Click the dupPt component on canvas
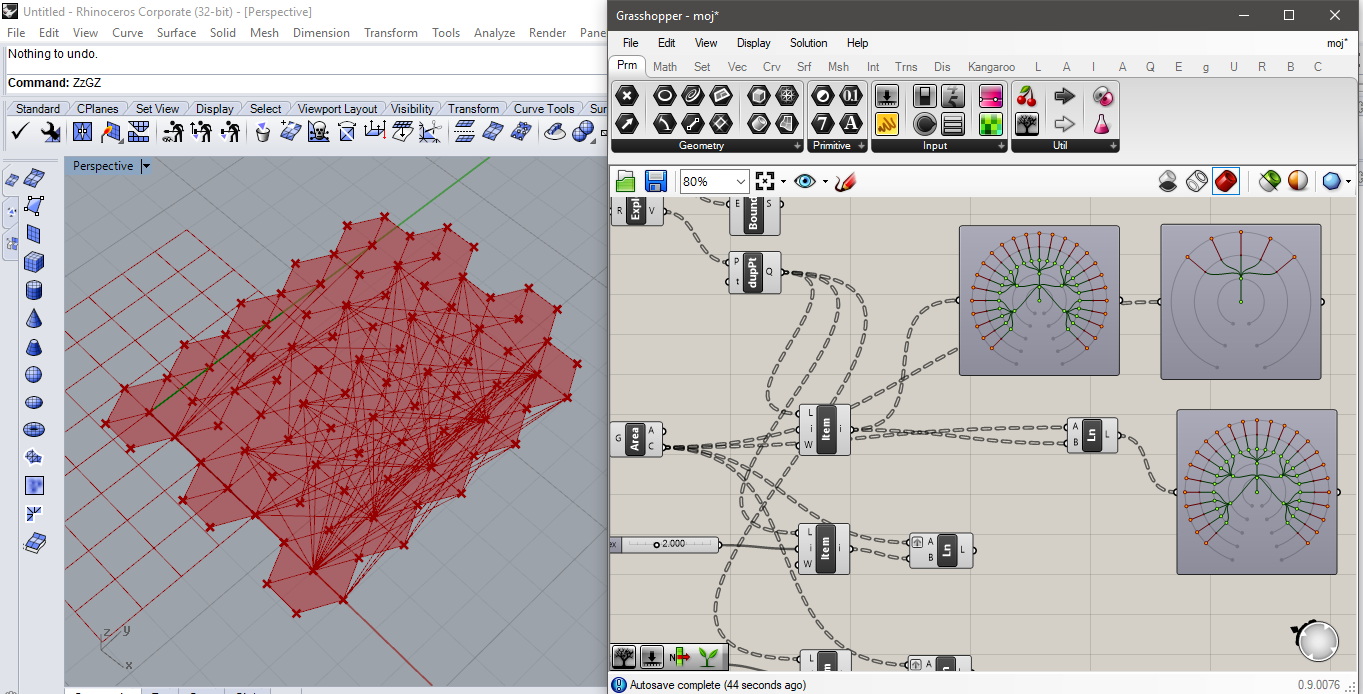Screen dimensions: 1363x694 pos(754,272)
